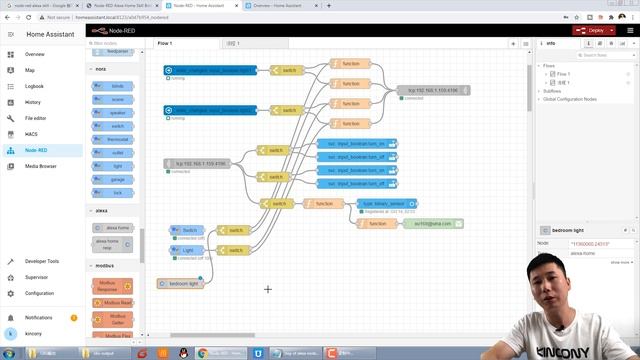This screenshot has height=360, width=640.
Task: Reload the browser page
Action: (28, 18)
